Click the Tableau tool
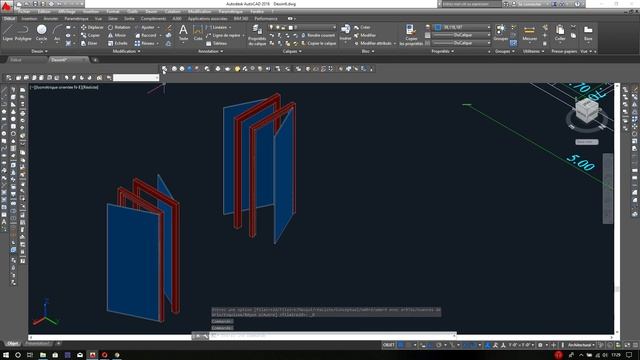The image size is (640, 360). pyautogui.click(x=216, y=43)
